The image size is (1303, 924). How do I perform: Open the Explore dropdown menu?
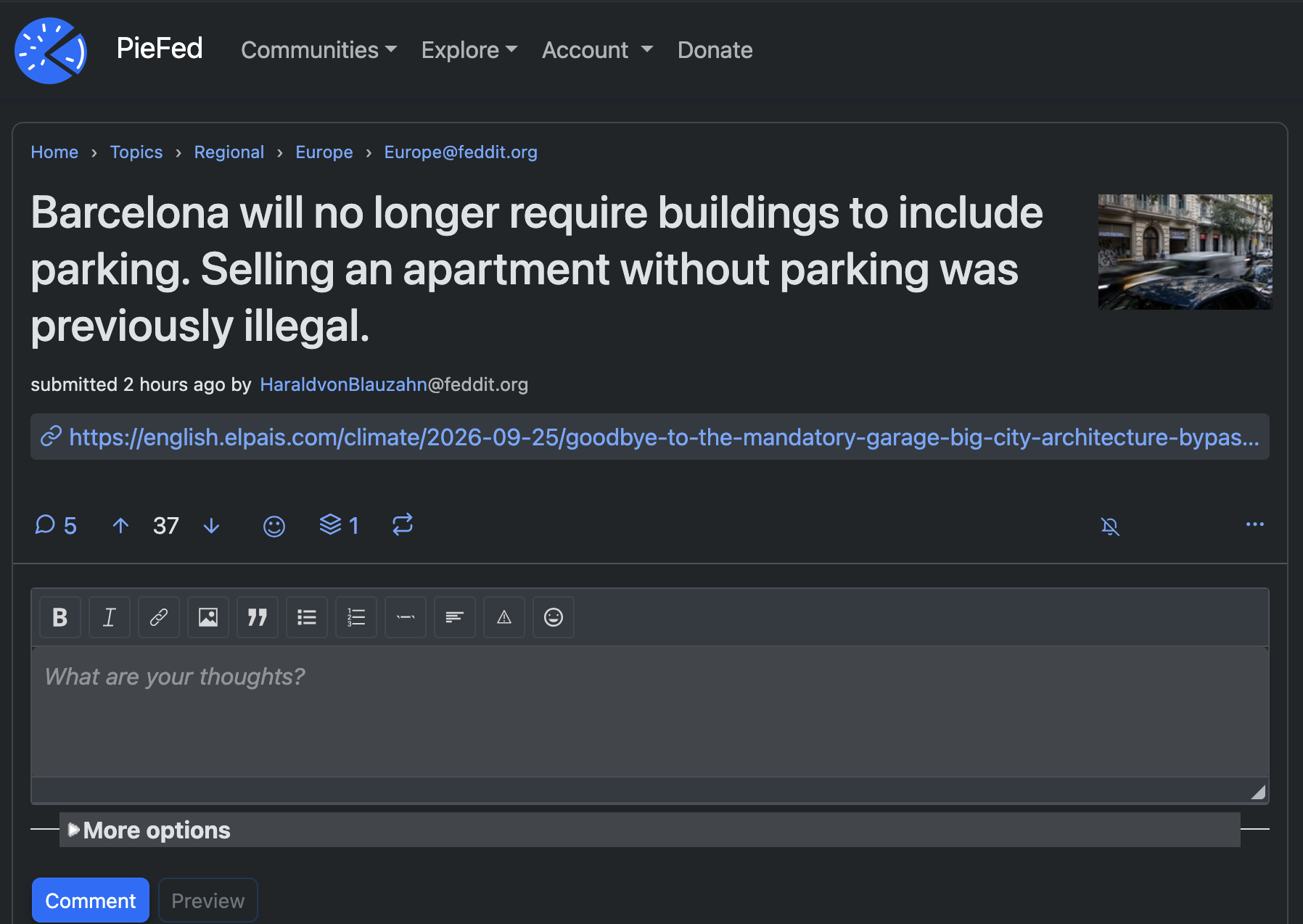pyautogui.click(x=469, y=50)
